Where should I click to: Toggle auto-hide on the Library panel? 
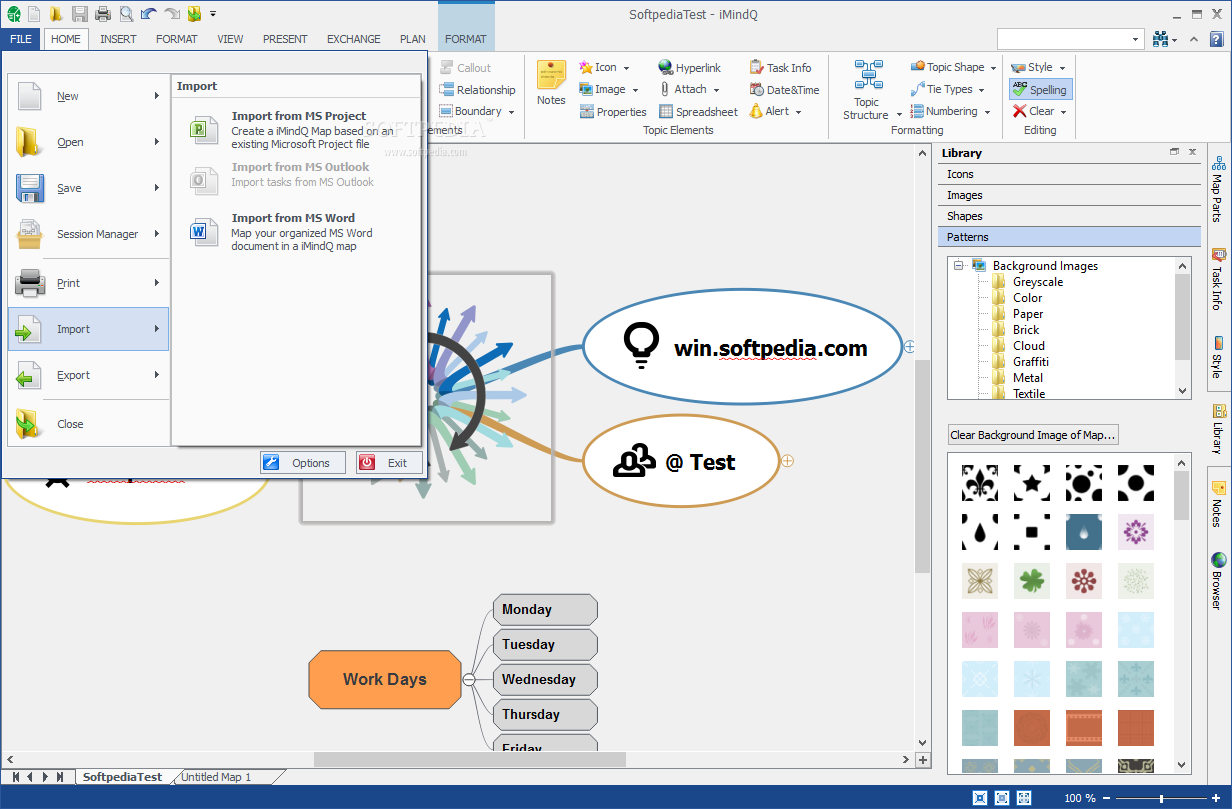1174,152
